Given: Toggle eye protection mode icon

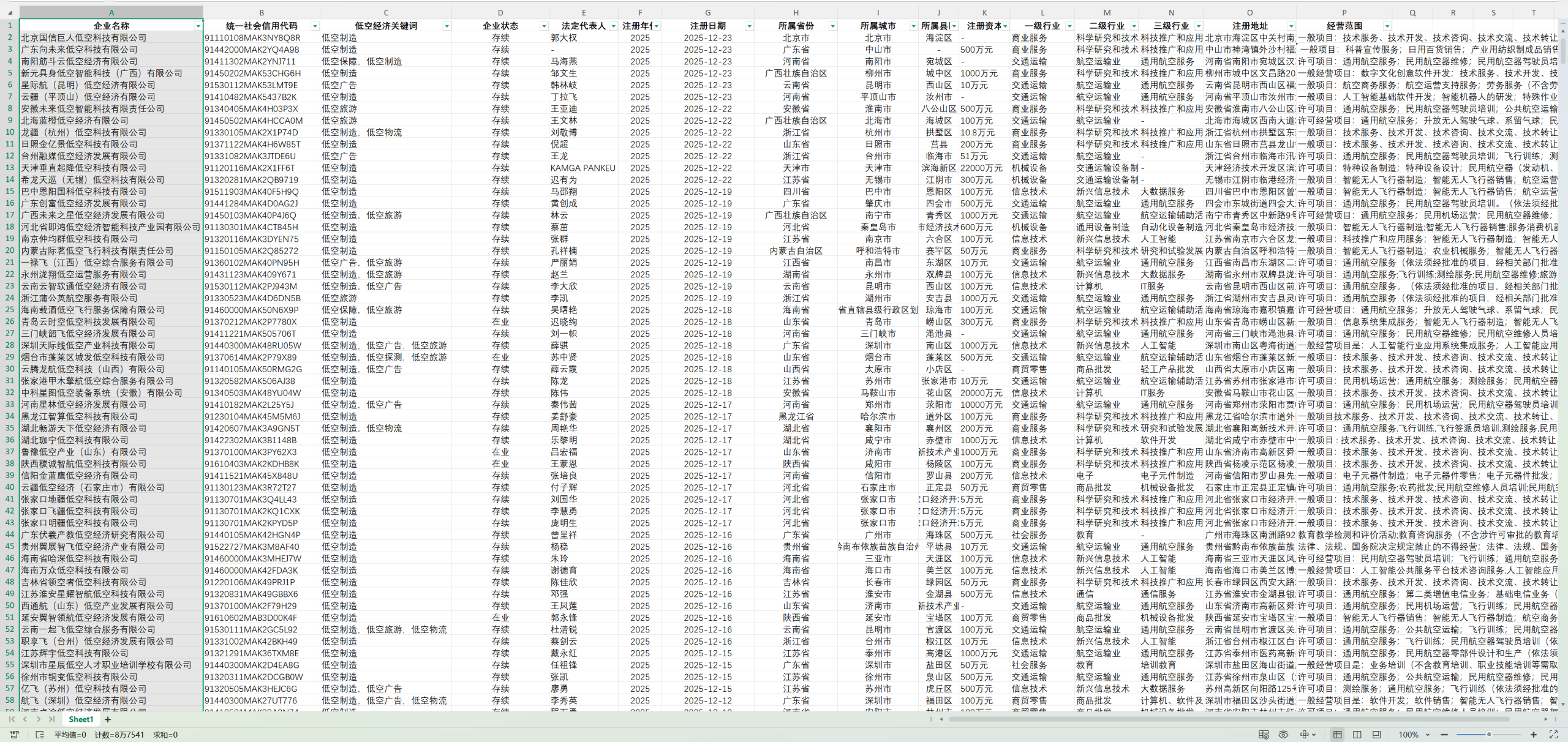Looking at the screenshot, I should [1283, 735].
